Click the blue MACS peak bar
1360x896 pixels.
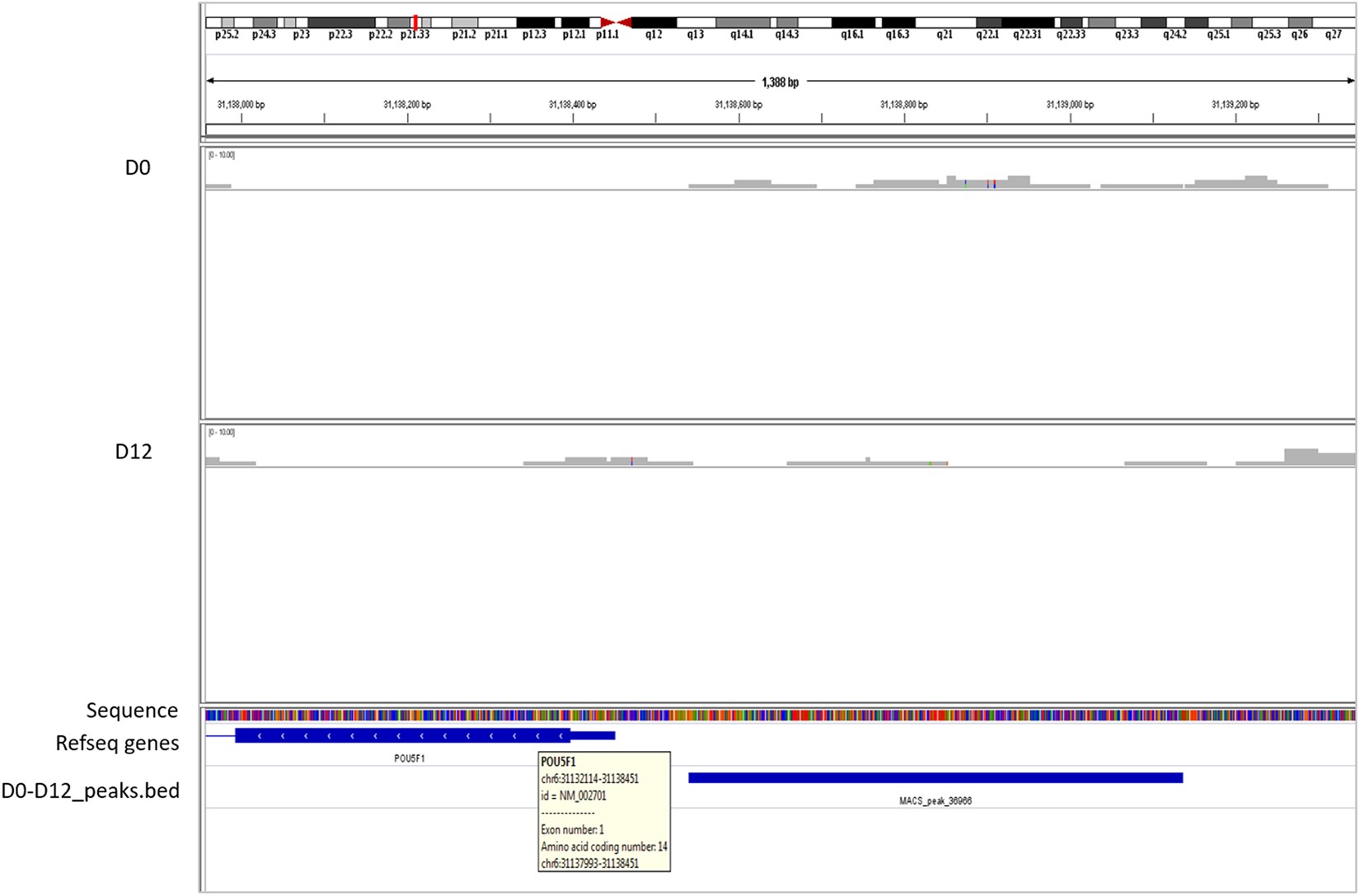coord(936,778)
